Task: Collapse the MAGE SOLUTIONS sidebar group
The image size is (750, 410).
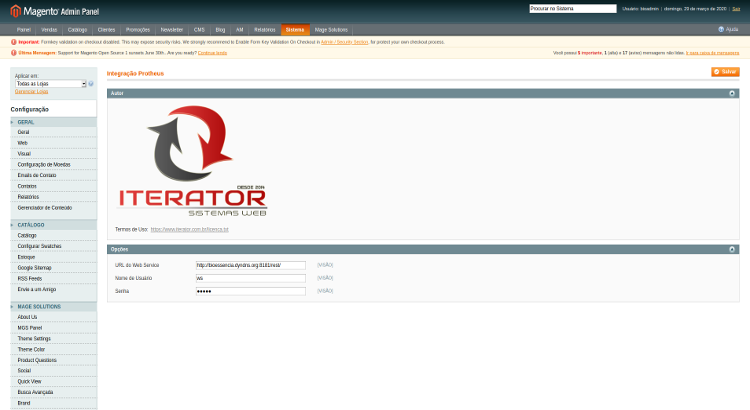Action: (53, 307)
